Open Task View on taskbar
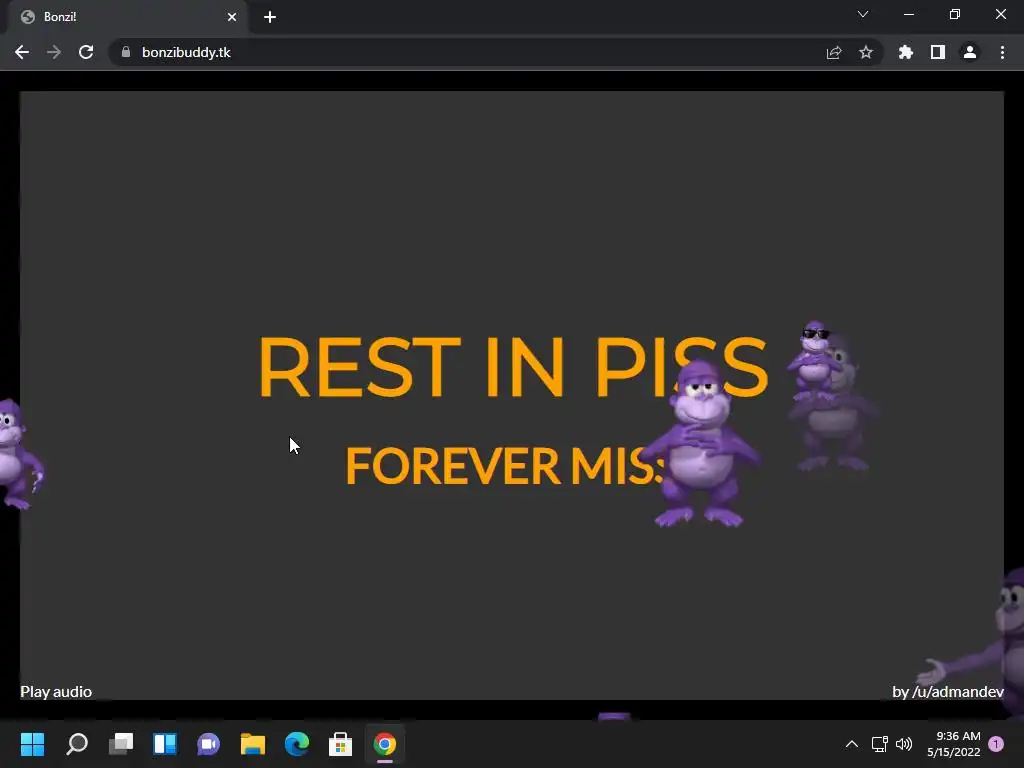 [x=121, y=744]
